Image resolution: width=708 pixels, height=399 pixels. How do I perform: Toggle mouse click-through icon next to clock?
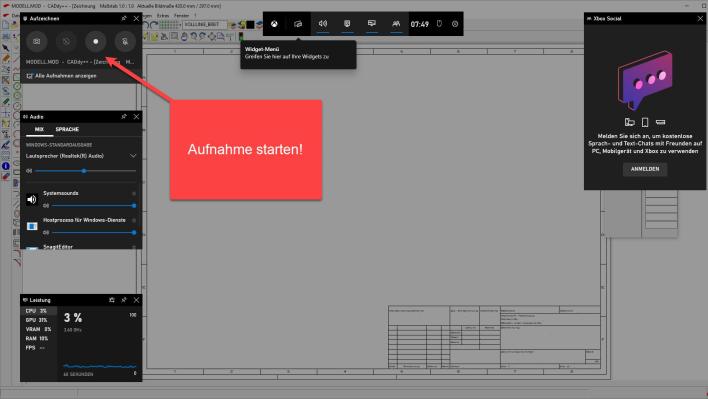tap(439, 24)
